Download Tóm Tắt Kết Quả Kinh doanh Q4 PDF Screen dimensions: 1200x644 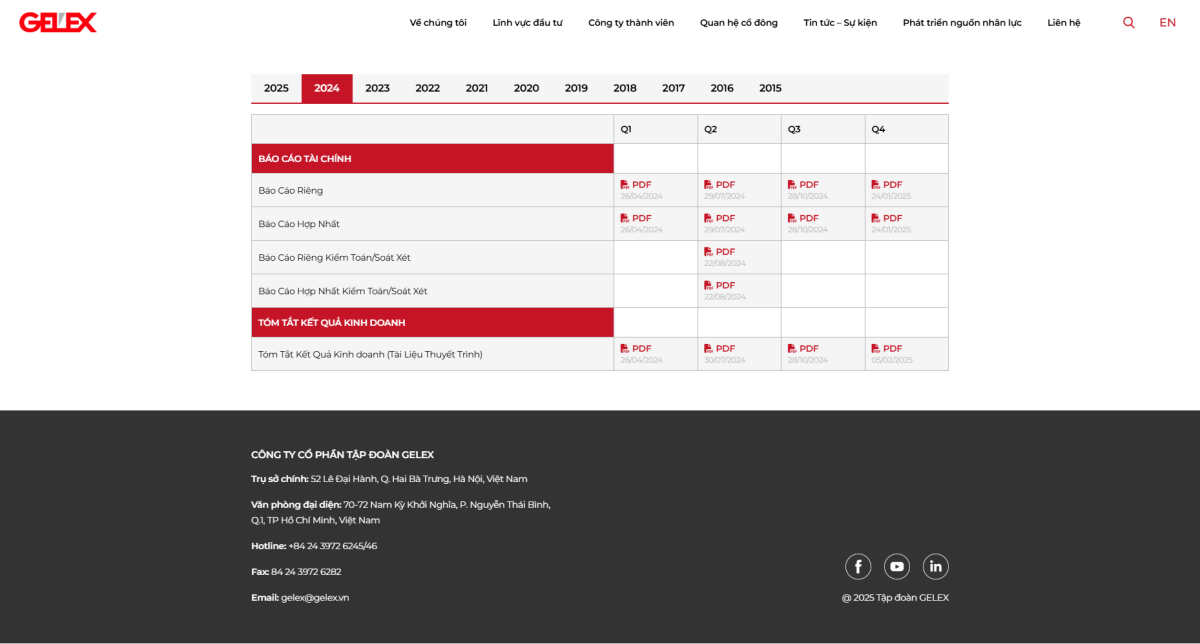887,349
